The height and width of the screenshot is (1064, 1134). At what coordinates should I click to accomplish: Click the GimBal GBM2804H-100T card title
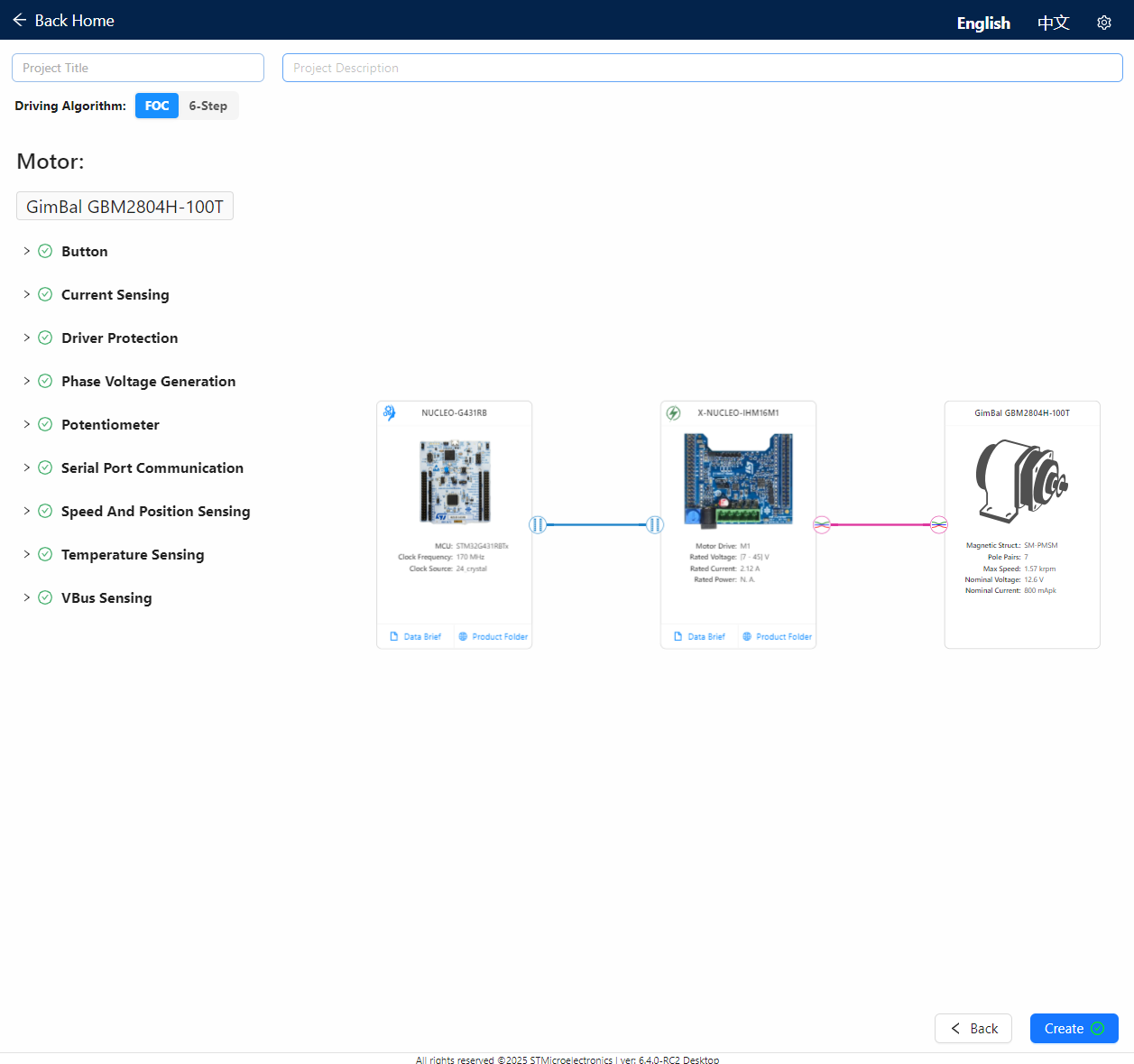[1022, 412]
